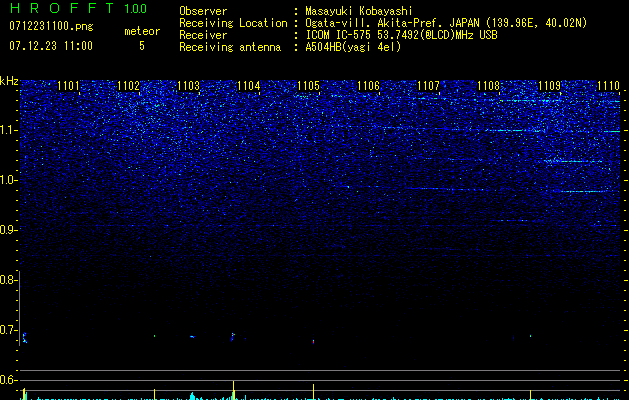This screenshot has height=400, width=629.
Task: Click the 'Observer' field label
Action: click(x=203, y=11)
